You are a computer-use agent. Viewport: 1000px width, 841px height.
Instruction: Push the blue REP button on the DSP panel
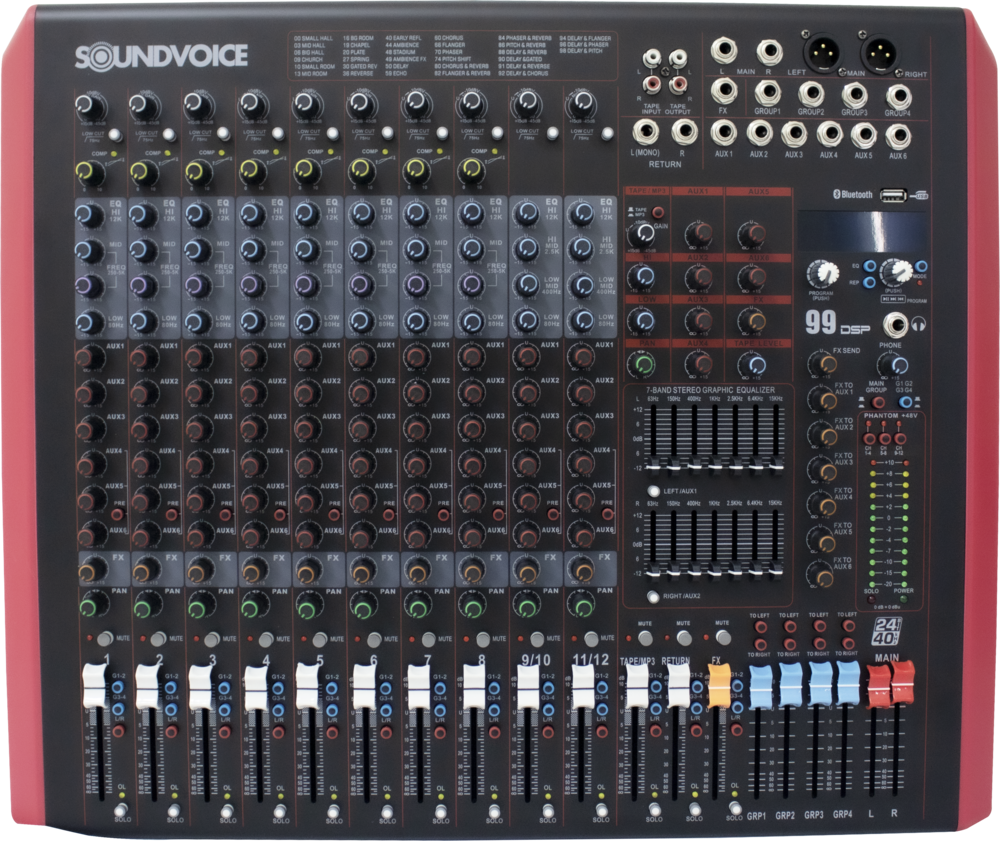(x=869, y=282)
